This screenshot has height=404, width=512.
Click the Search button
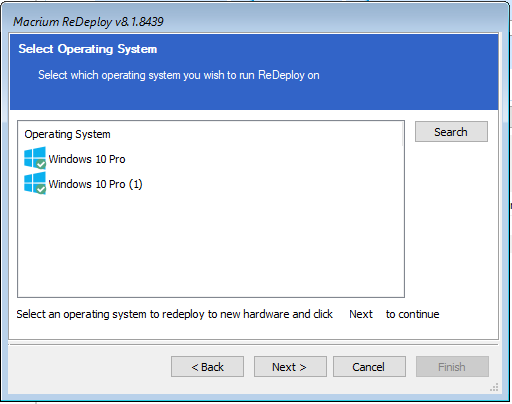[x=451, y=132]
